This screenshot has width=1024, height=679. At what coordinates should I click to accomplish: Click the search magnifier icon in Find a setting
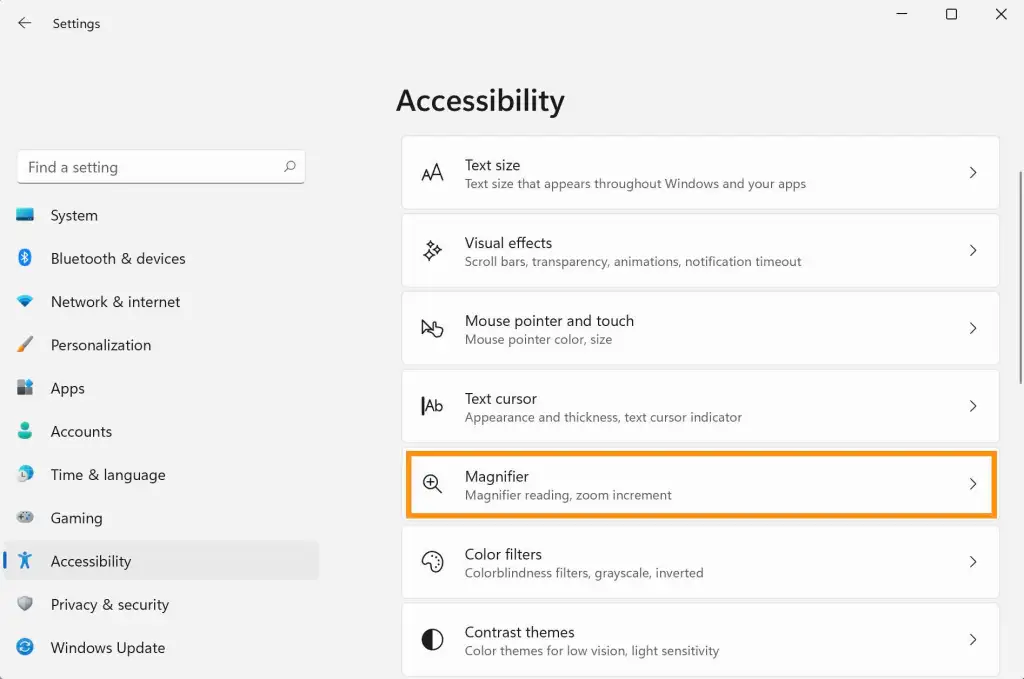tap(289, 166)
